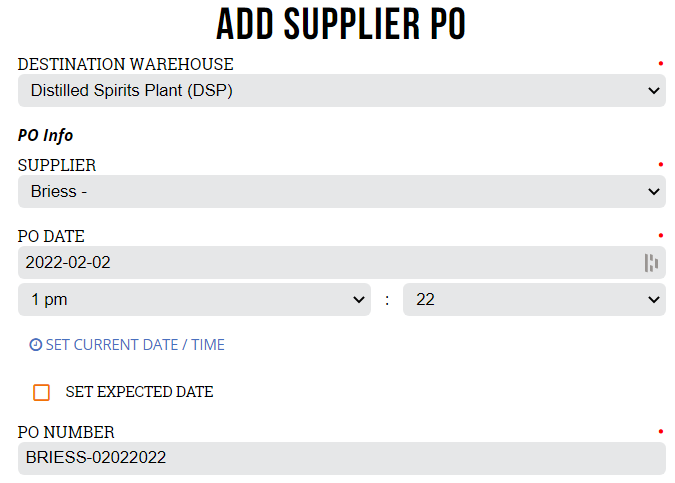Click the clock icon beside Set Current Date

(x=36, y=345)
